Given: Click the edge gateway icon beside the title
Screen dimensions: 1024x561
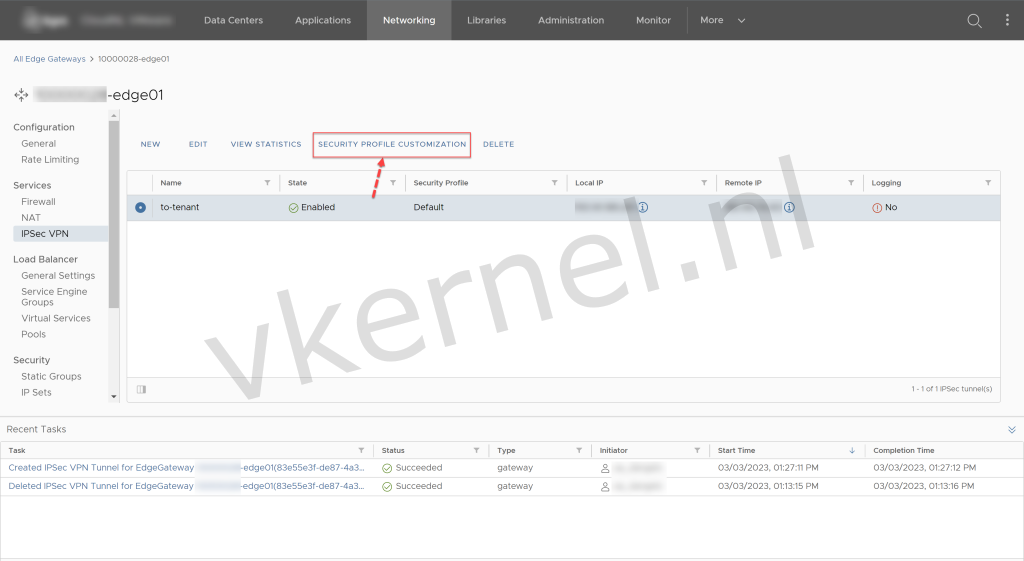Looking at the screenshot, I should [x=21, y=95].
